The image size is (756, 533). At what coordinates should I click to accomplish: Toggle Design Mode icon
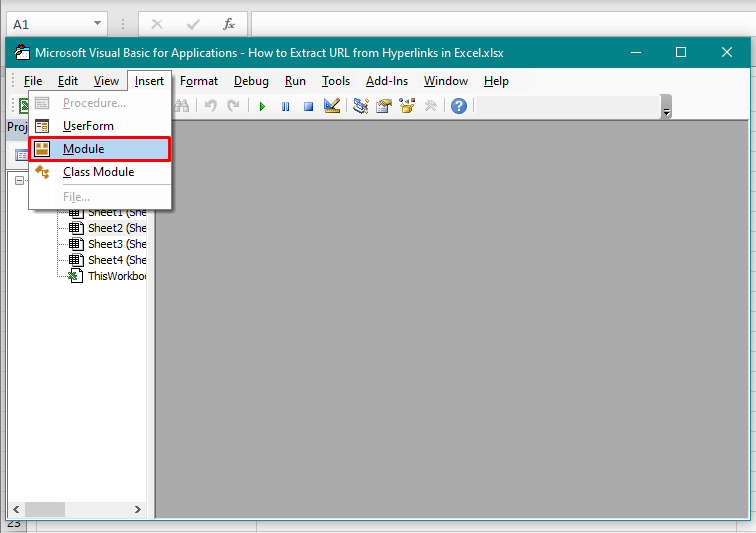[332, 106]
